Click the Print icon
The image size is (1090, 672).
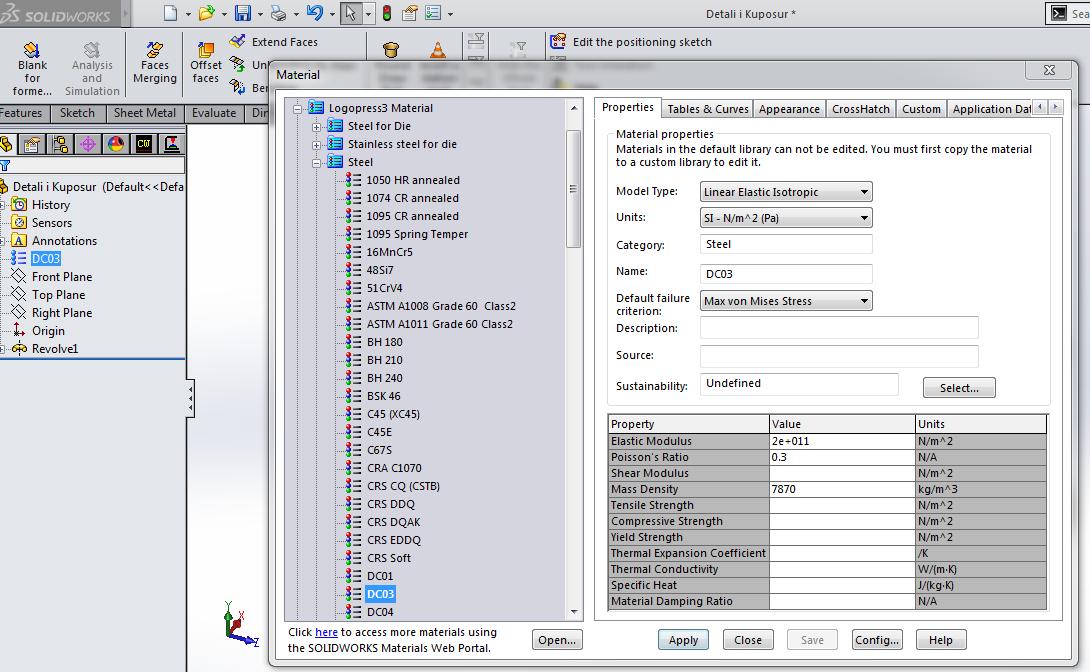coord(278,13)
